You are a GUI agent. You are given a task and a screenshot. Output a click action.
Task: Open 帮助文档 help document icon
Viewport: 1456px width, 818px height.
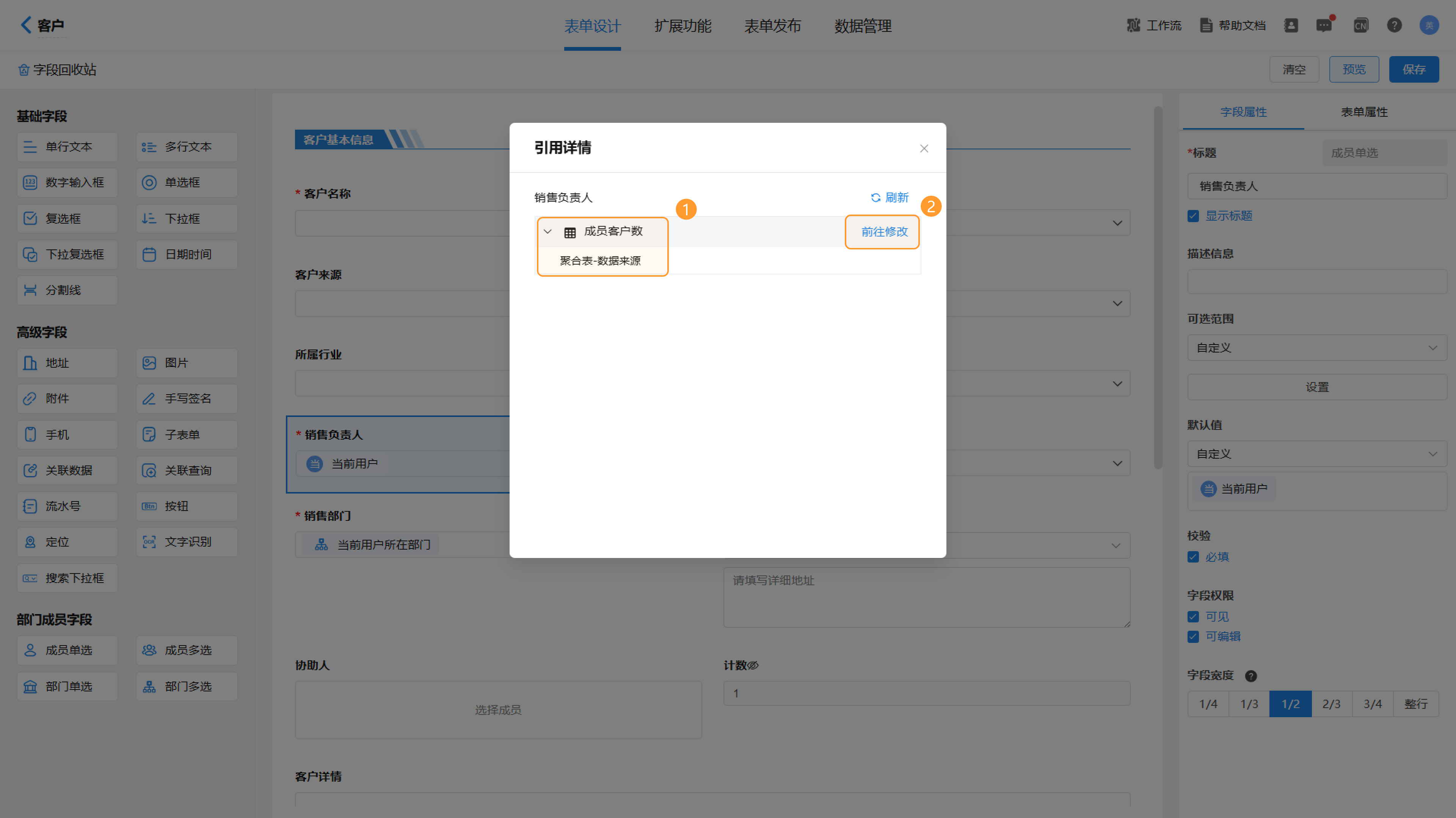pos(1206,25)
